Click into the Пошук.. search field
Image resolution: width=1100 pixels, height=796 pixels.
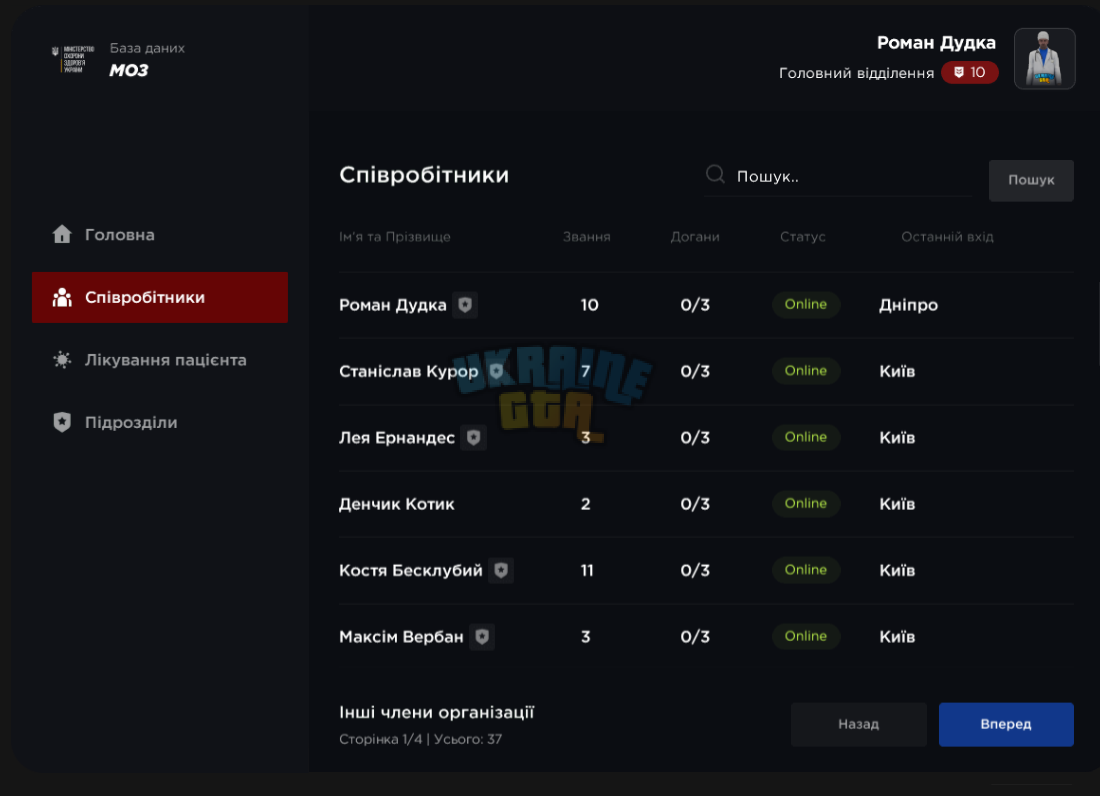click(838, 177)
